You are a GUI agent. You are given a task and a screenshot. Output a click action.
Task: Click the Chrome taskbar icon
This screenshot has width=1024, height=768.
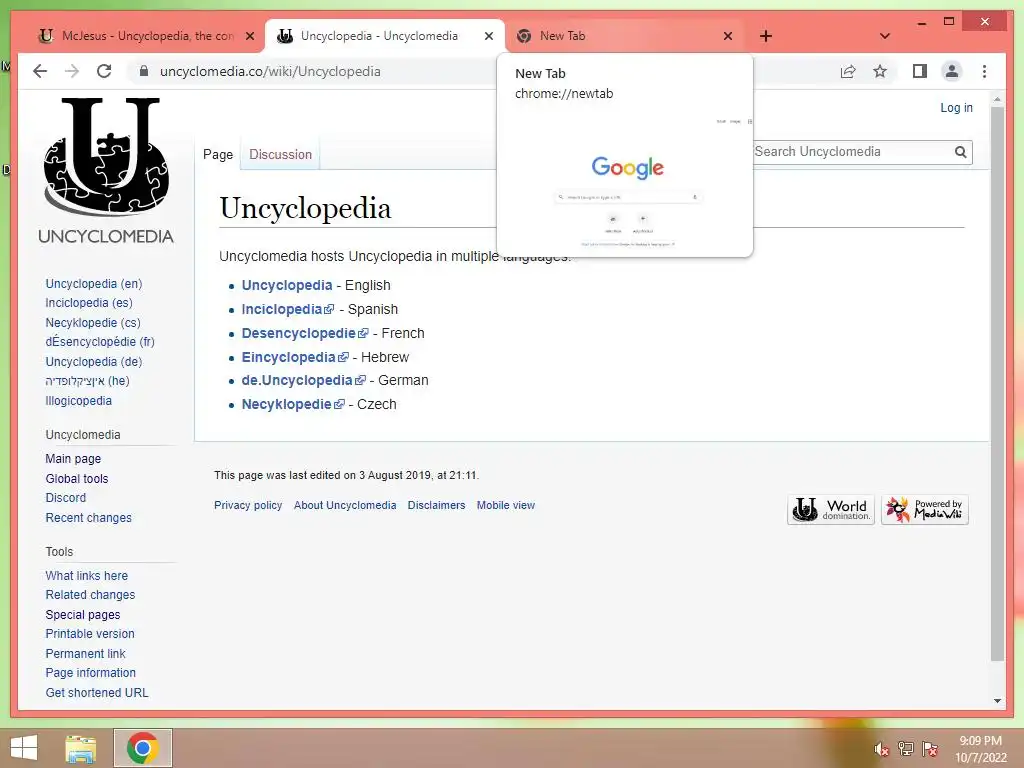(x=142, y=748)
